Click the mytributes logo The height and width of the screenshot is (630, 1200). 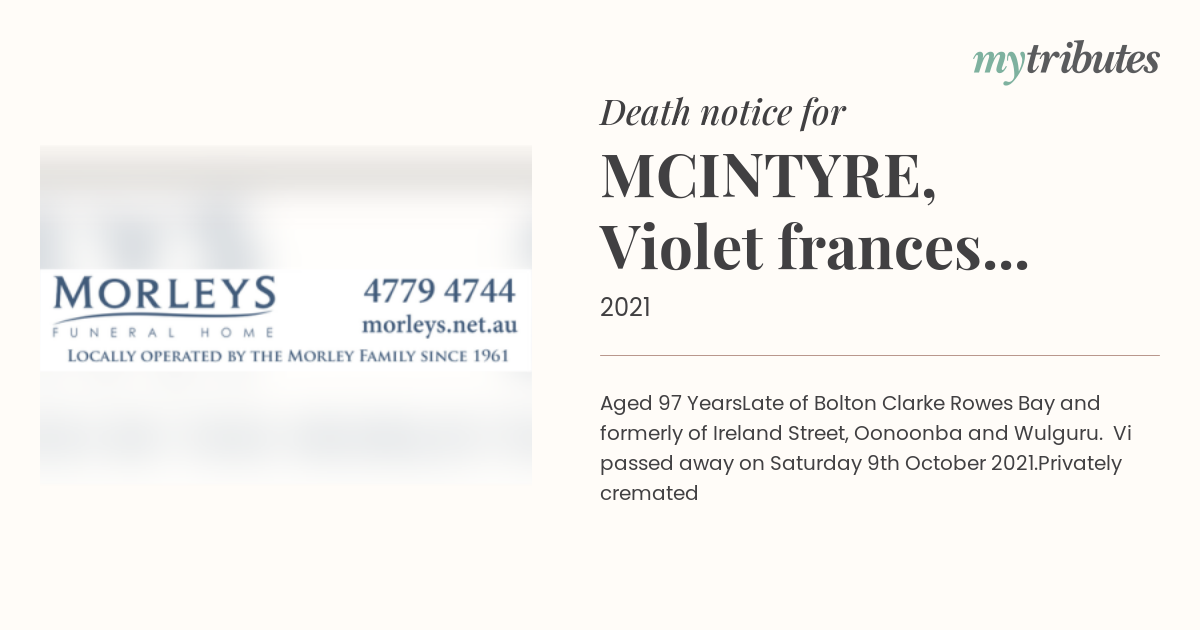click(1066, 61)
